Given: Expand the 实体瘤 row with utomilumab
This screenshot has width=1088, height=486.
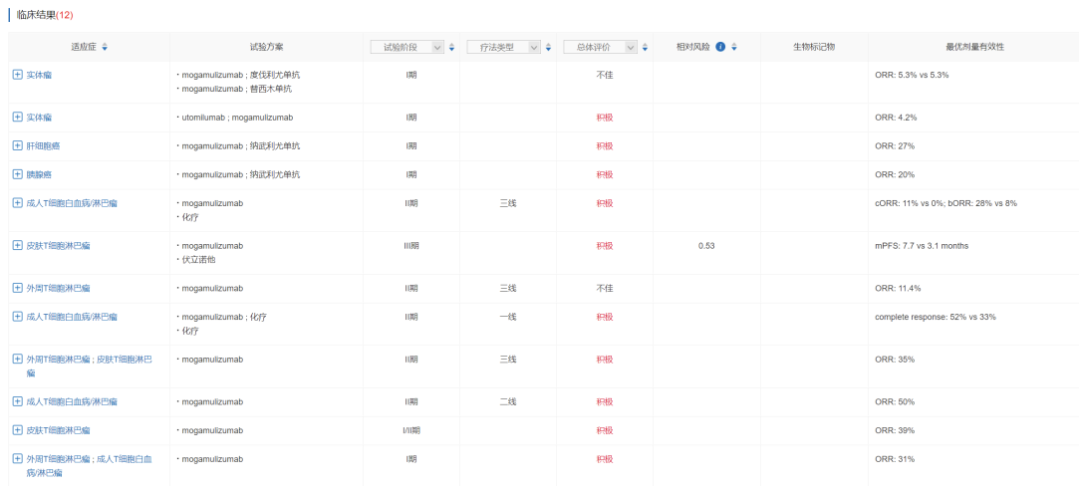Looking at the screenshot, I should [x=18, y=117].
